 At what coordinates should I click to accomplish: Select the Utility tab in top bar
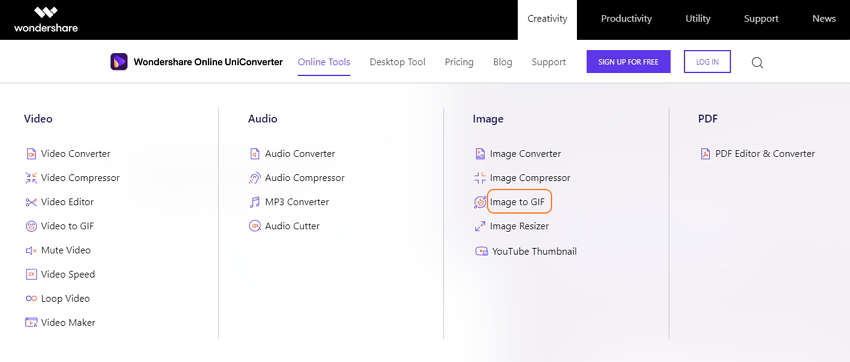point(698,19)
